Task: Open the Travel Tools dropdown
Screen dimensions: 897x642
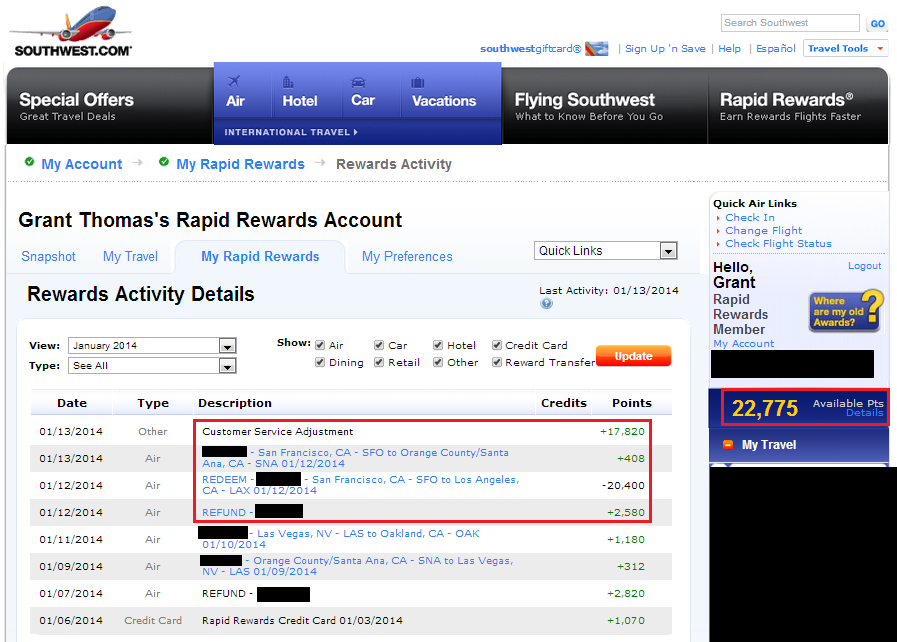Action: click(846, 49)
